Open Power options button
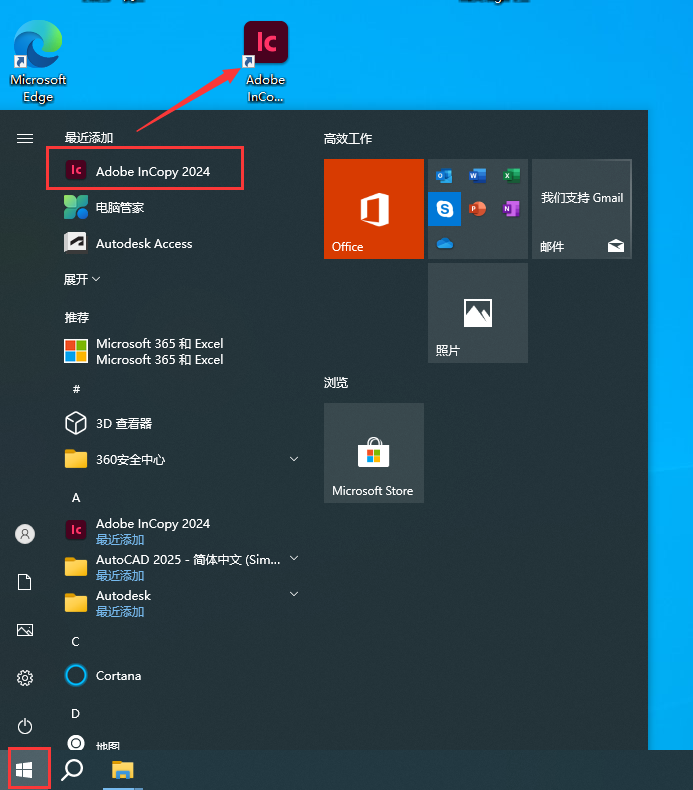693x790 pixels. point(25,726)
